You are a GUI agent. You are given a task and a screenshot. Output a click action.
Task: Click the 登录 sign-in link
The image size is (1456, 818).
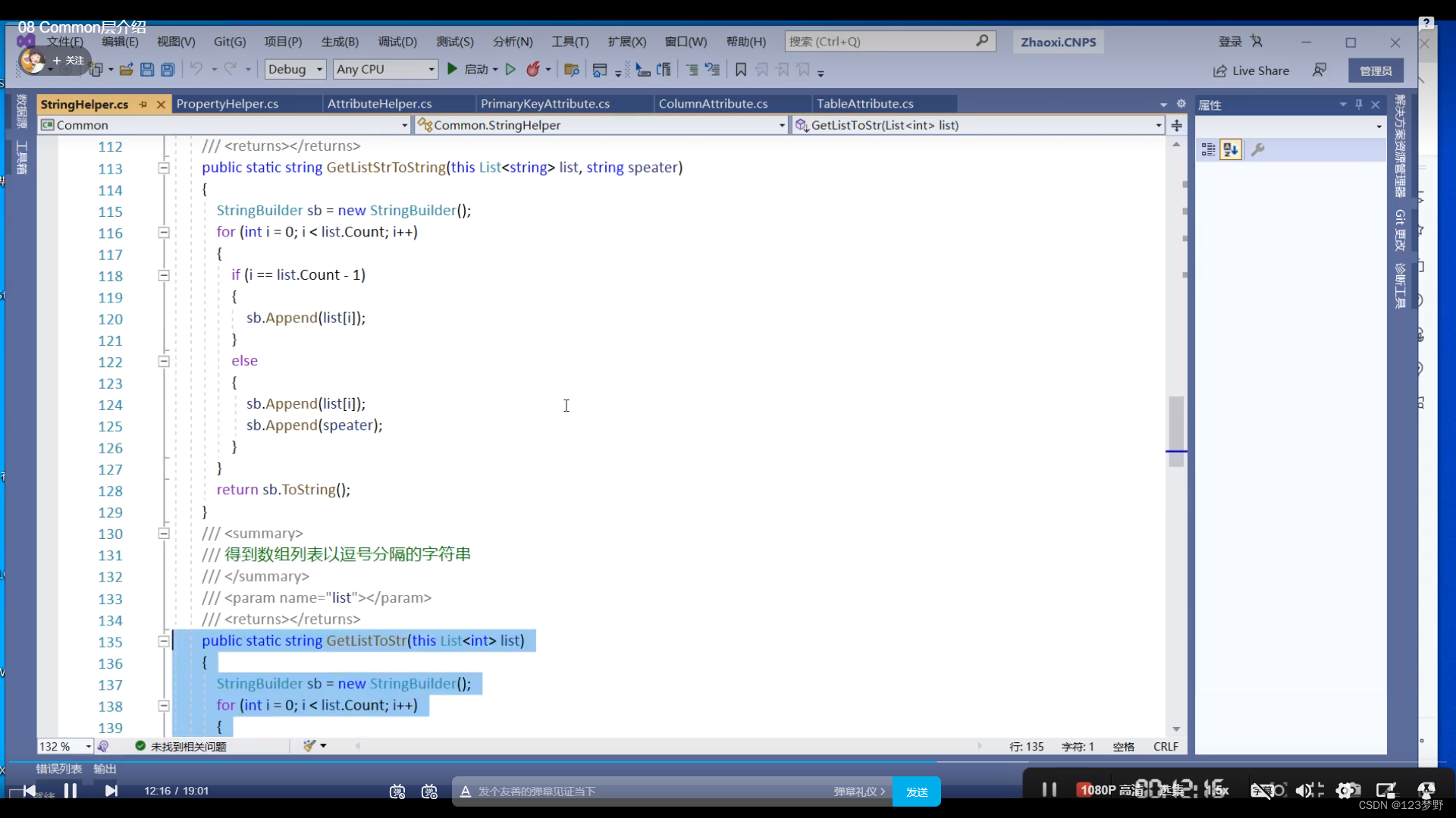[1230, 42]
